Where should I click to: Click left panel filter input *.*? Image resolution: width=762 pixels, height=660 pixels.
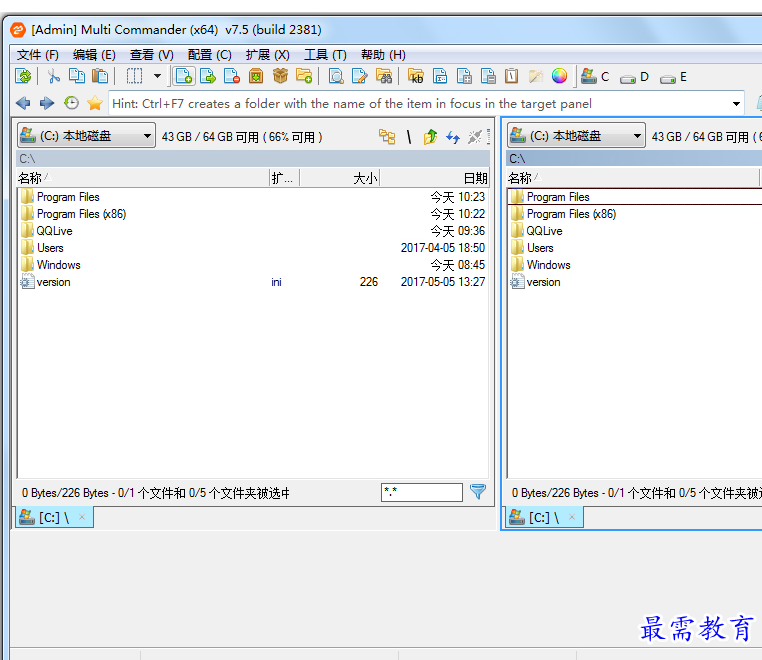coord(422,492)
